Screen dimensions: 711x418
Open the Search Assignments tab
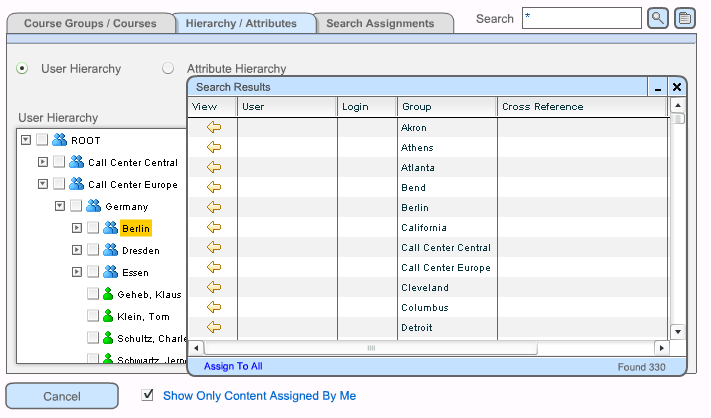(x=380, y=23)
